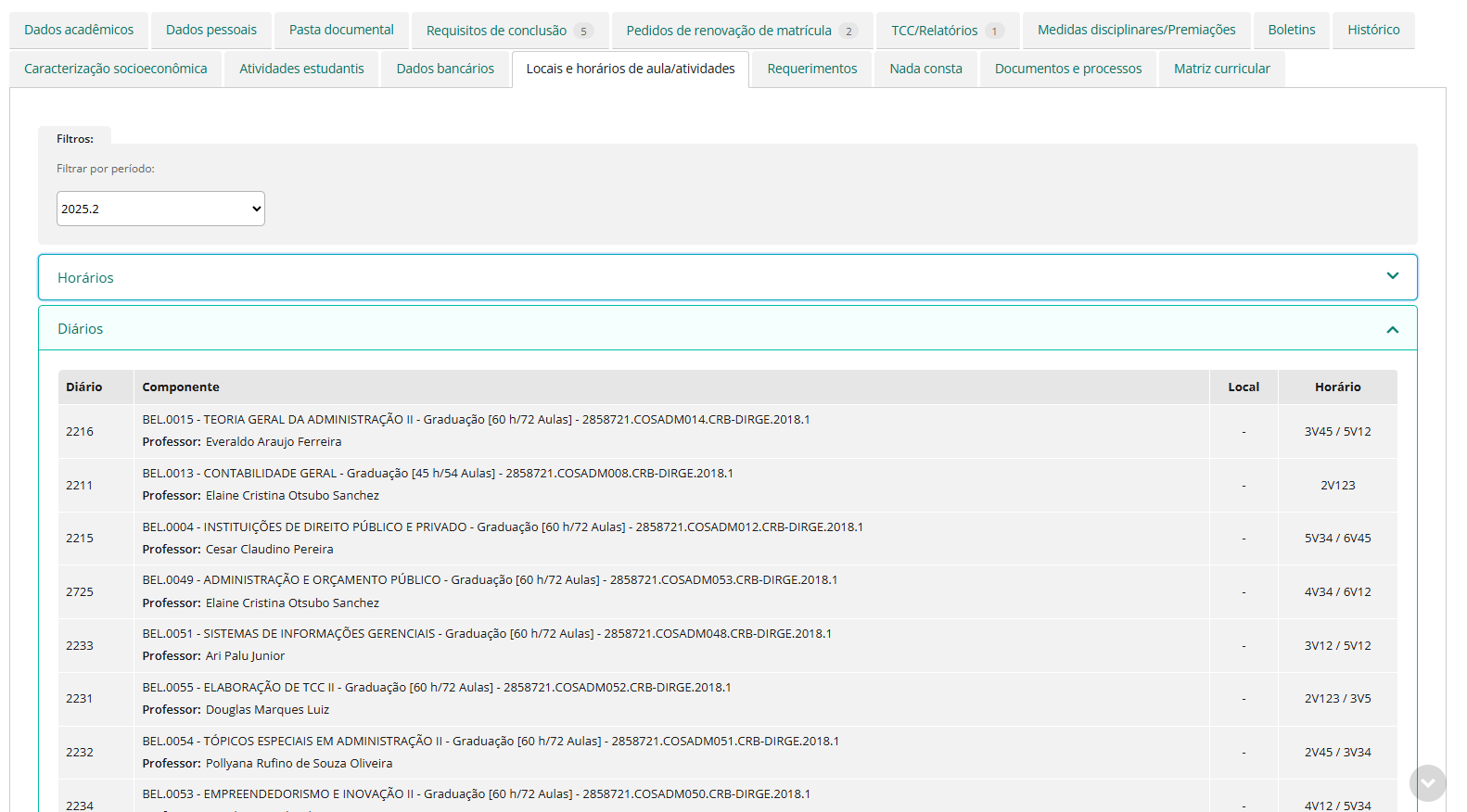Image resolution: width=1467 pixels, height=812 pixels.
Task: Go to Dados bancários tab
Action: [x=445, y=70]
